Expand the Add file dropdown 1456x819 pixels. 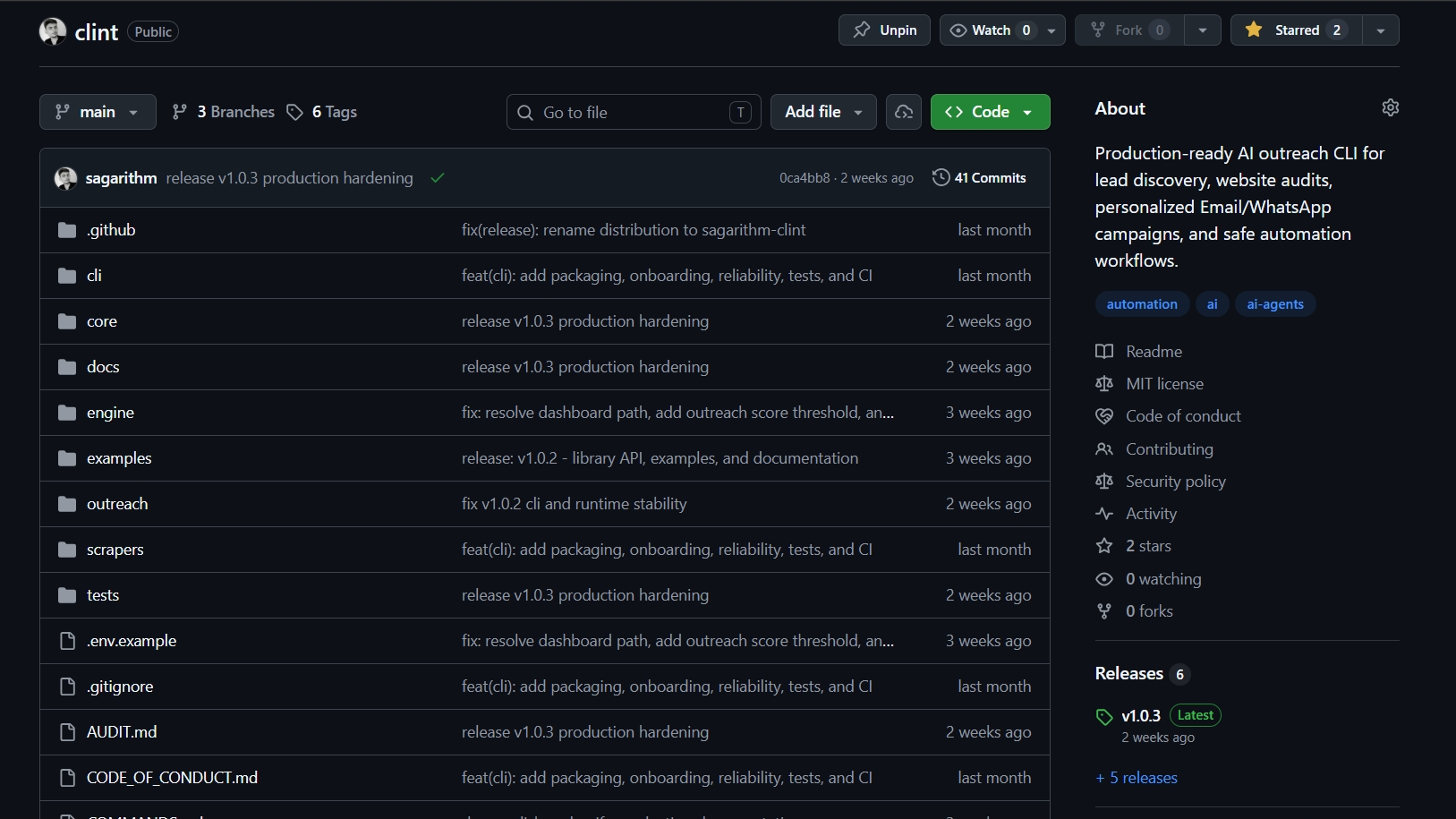point(823,112)
